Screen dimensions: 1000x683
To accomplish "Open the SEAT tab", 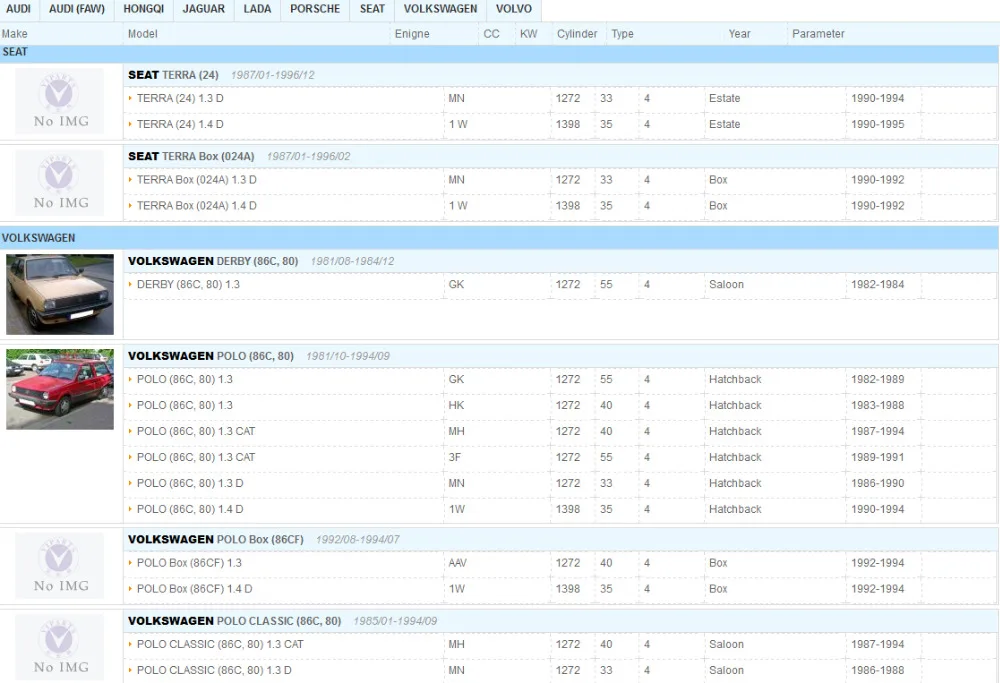I will point(372,10).
